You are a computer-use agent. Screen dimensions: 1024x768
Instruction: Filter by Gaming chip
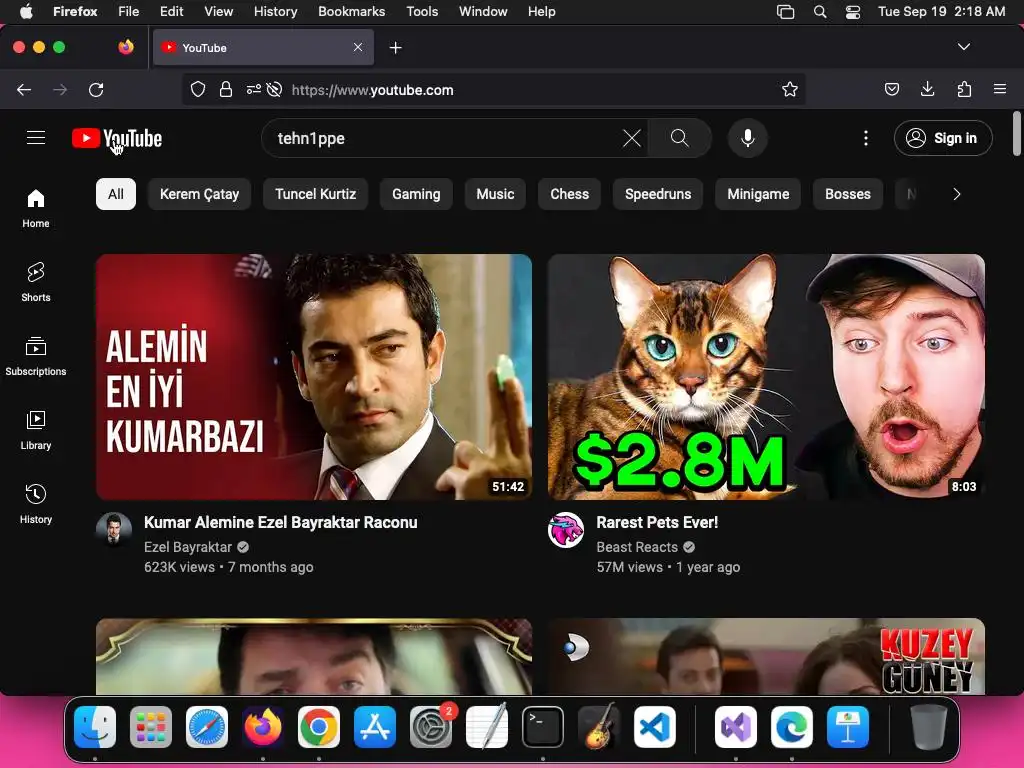coord(416,194)
